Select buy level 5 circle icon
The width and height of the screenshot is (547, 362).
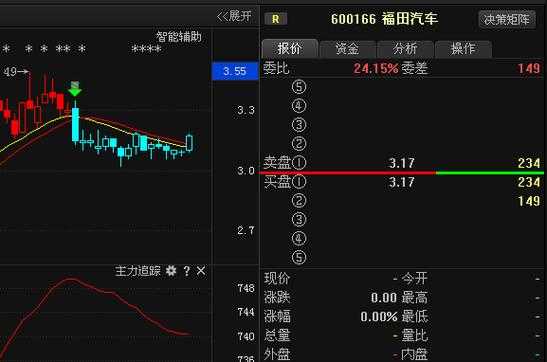[299, 257]
